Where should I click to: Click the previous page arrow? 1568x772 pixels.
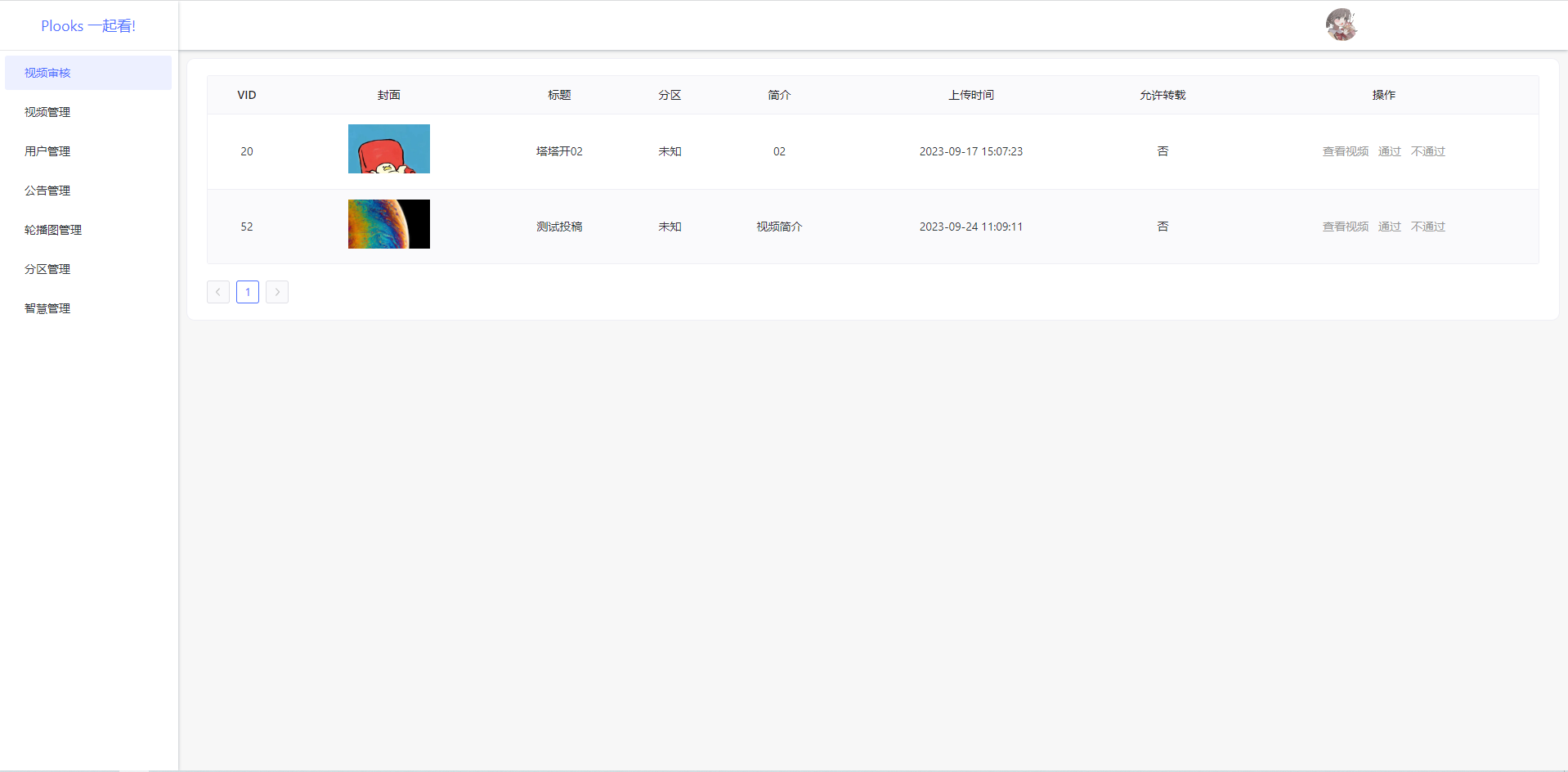(x=217, y=292)
